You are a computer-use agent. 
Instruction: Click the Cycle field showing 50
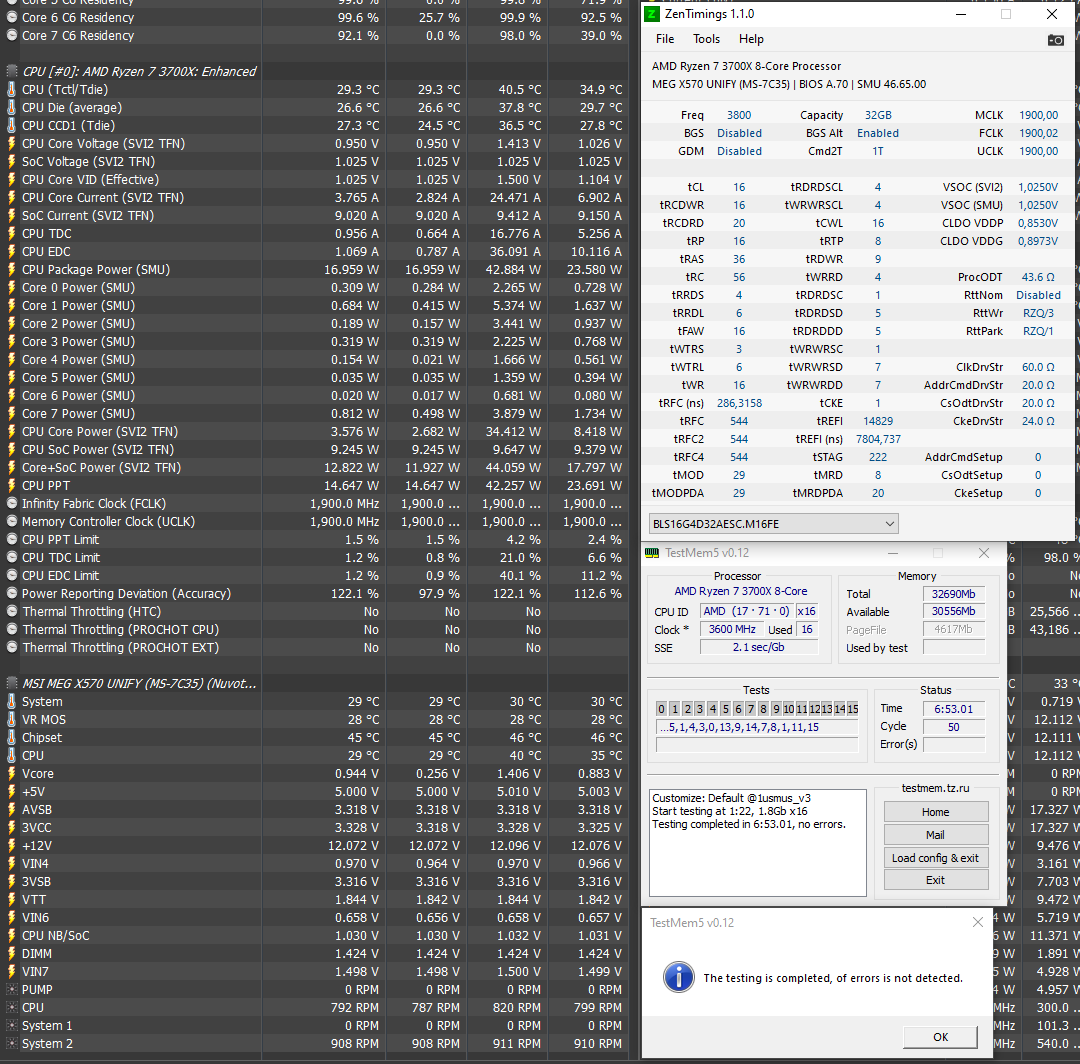click(x=954, y=727)
